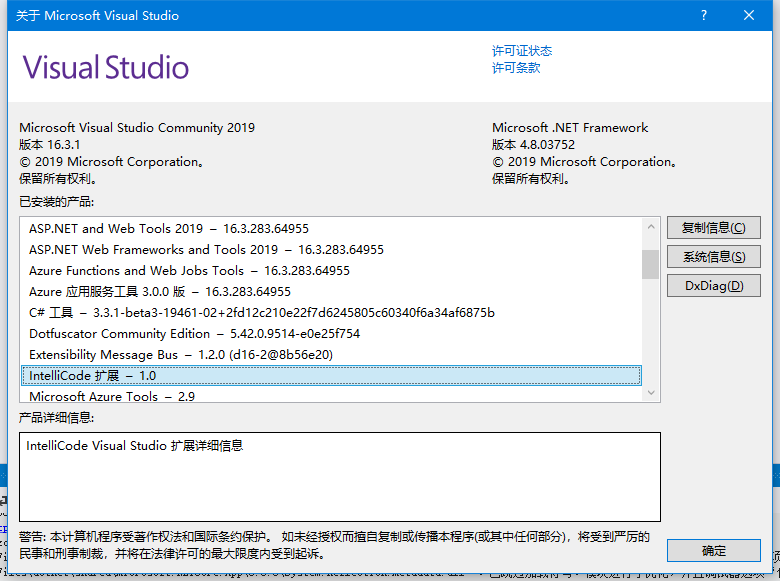Select Extensibility Message Bus row
780x581 pixels.
pos(331,355)
